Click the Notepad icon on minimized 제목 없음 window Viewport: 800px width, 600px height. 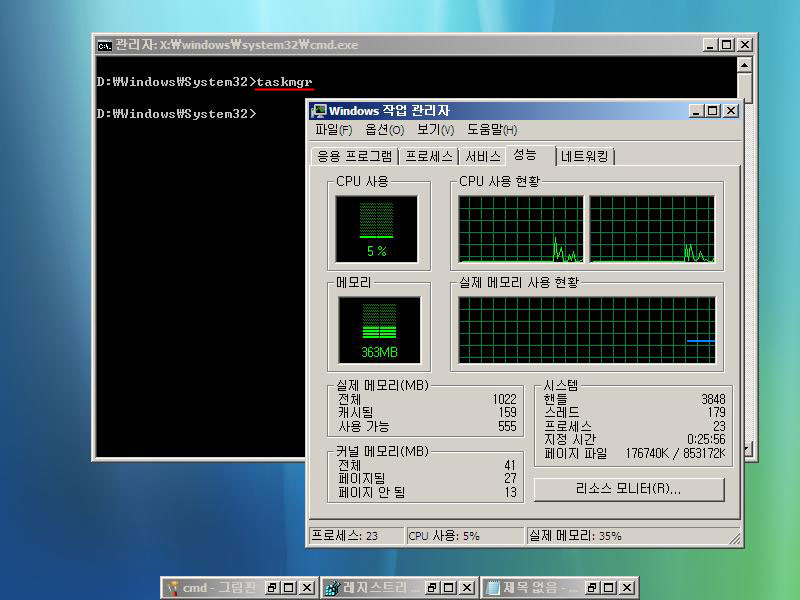(493, 588)
